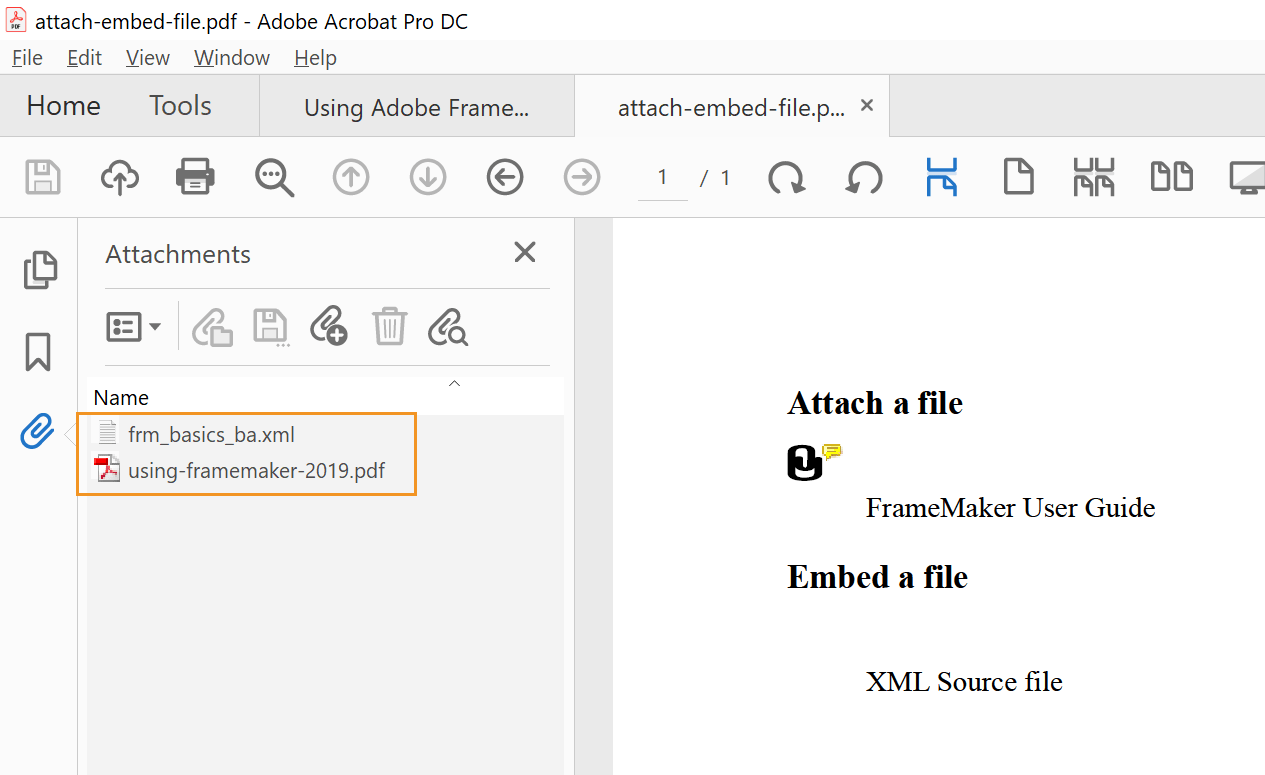Enable single page view mode
The image size is (1265, 775).
point(1019,176)
